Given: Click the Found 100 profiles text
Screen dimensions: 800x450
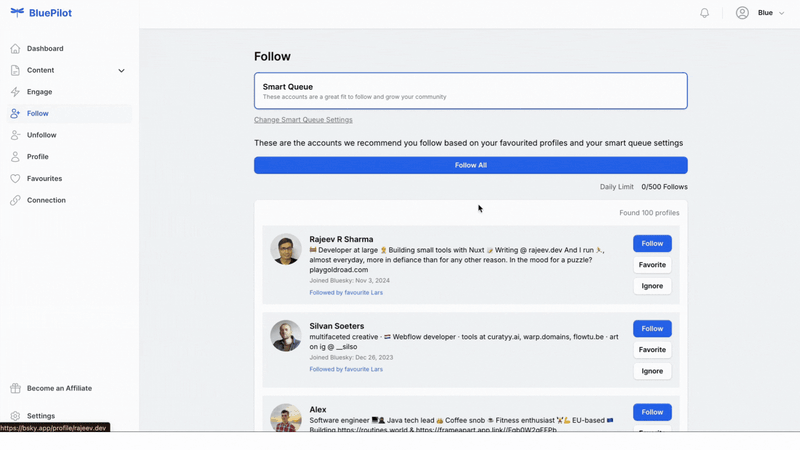Looking at the screenshot, I should click(649, 213).
